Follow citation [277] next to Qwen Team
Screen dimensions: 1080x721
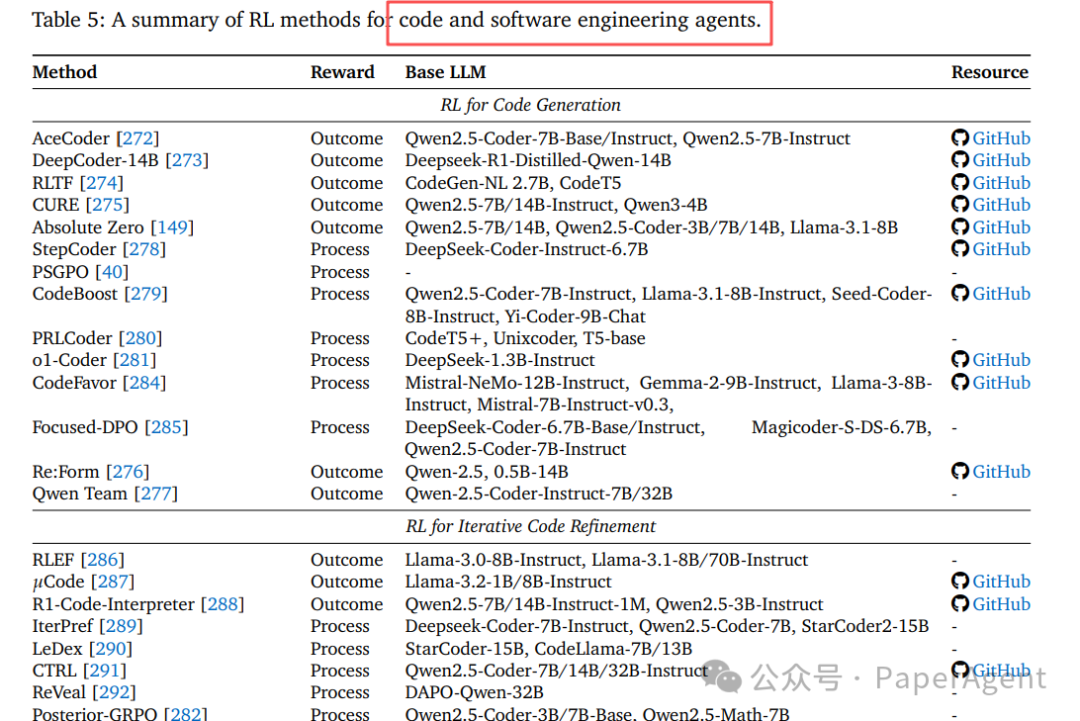156,494
